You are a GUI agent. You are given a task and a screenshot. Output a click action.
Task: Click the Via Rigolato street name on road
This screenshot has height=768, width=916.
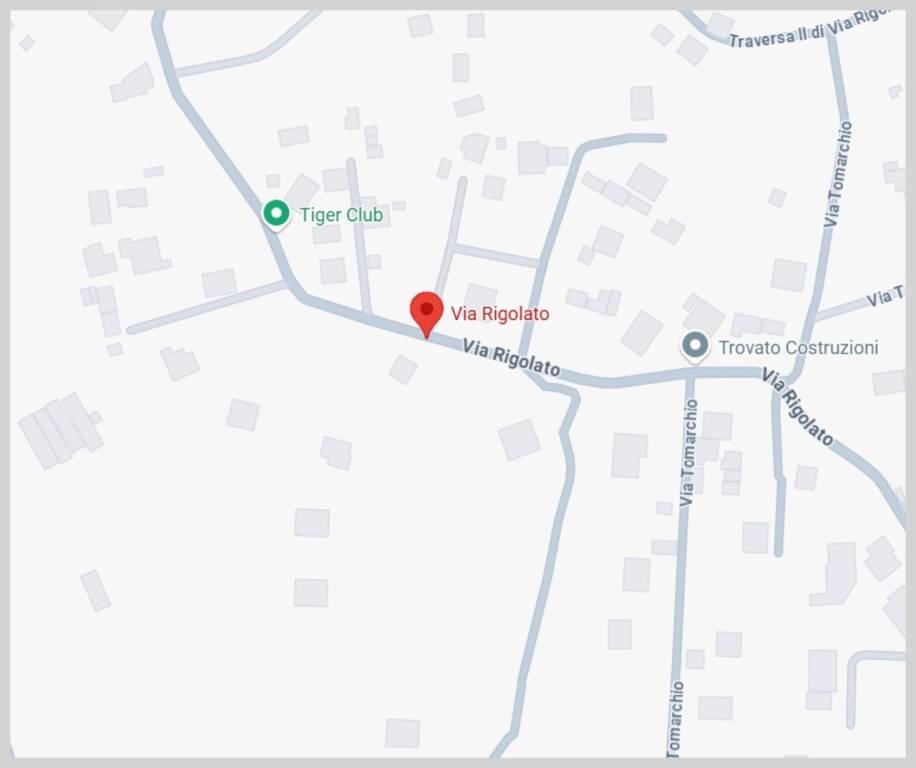coord(511,358)
